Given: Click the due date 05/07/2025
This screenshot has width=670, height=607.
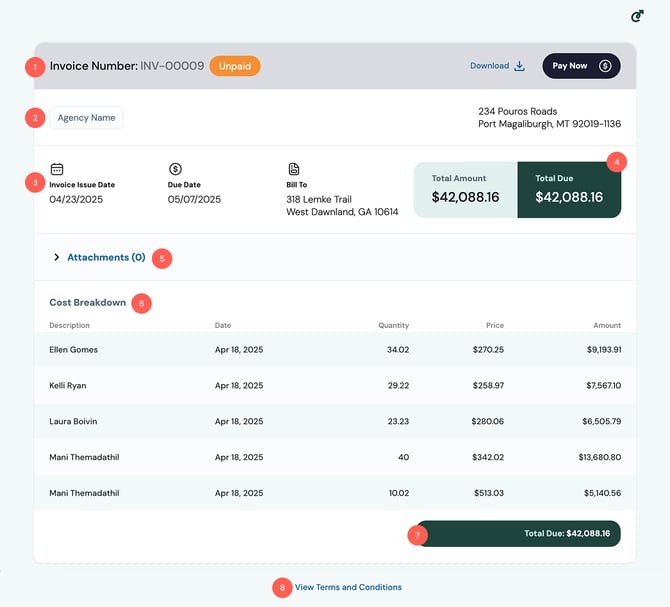Looking at the screenshot, I should click(x=194, y=199).
